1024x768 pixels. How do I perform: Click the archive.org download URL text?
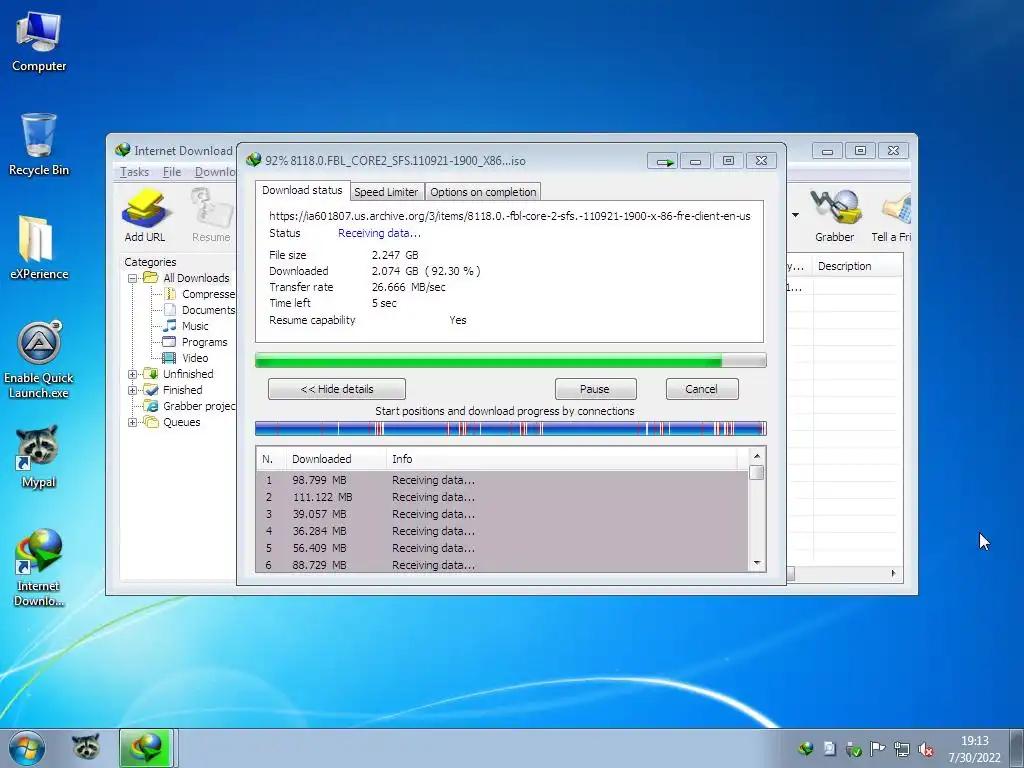tap(509, 216)
